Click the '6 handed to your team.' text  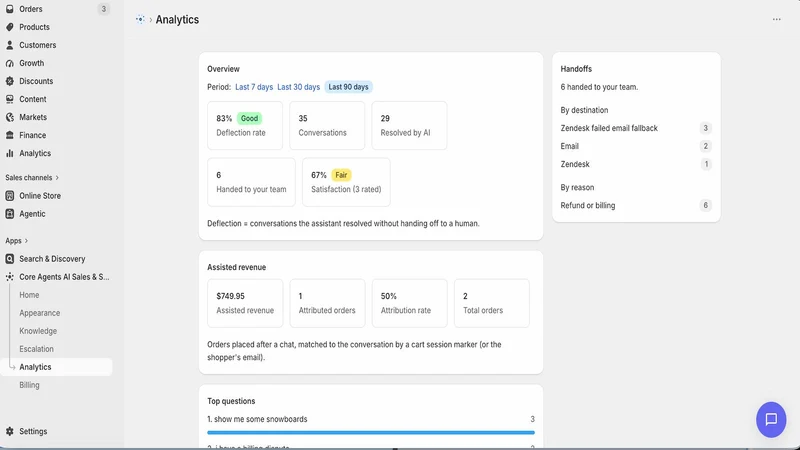(599, 87)
